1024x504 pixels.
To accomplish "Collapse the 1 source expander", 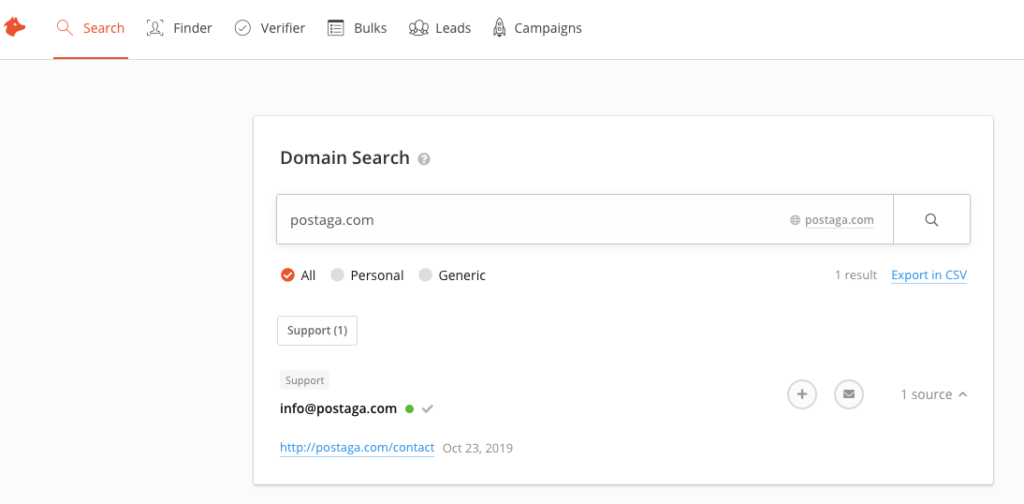I will point(934,394).
